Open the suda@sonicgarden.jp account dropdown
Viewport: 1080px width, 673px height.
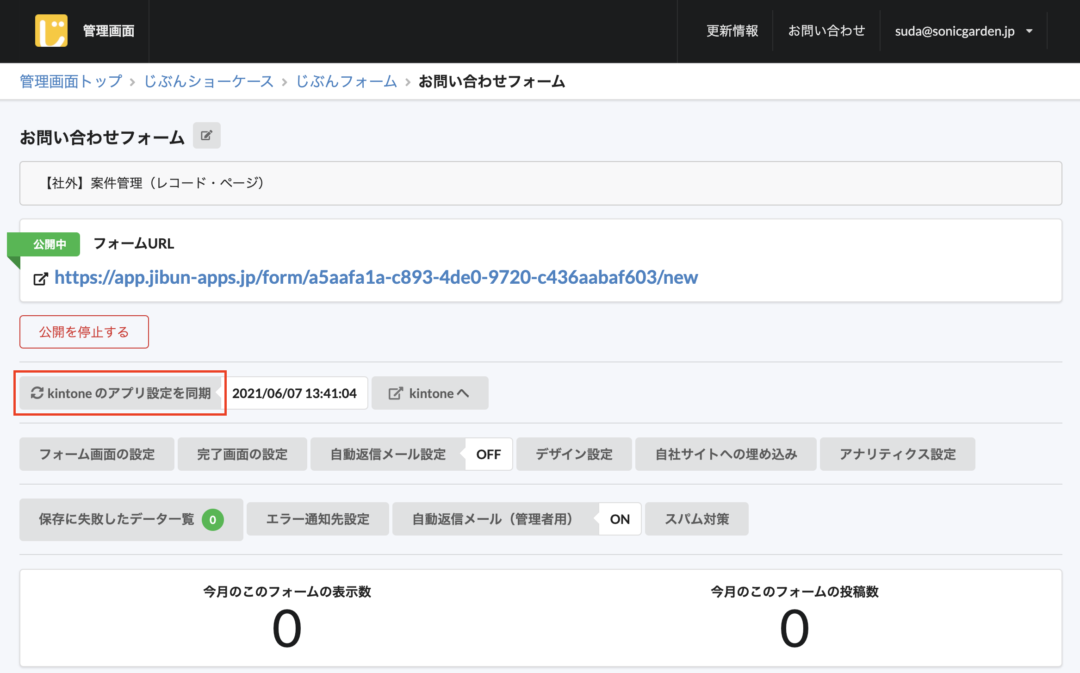pyautogui.click(x=962, y=31)
